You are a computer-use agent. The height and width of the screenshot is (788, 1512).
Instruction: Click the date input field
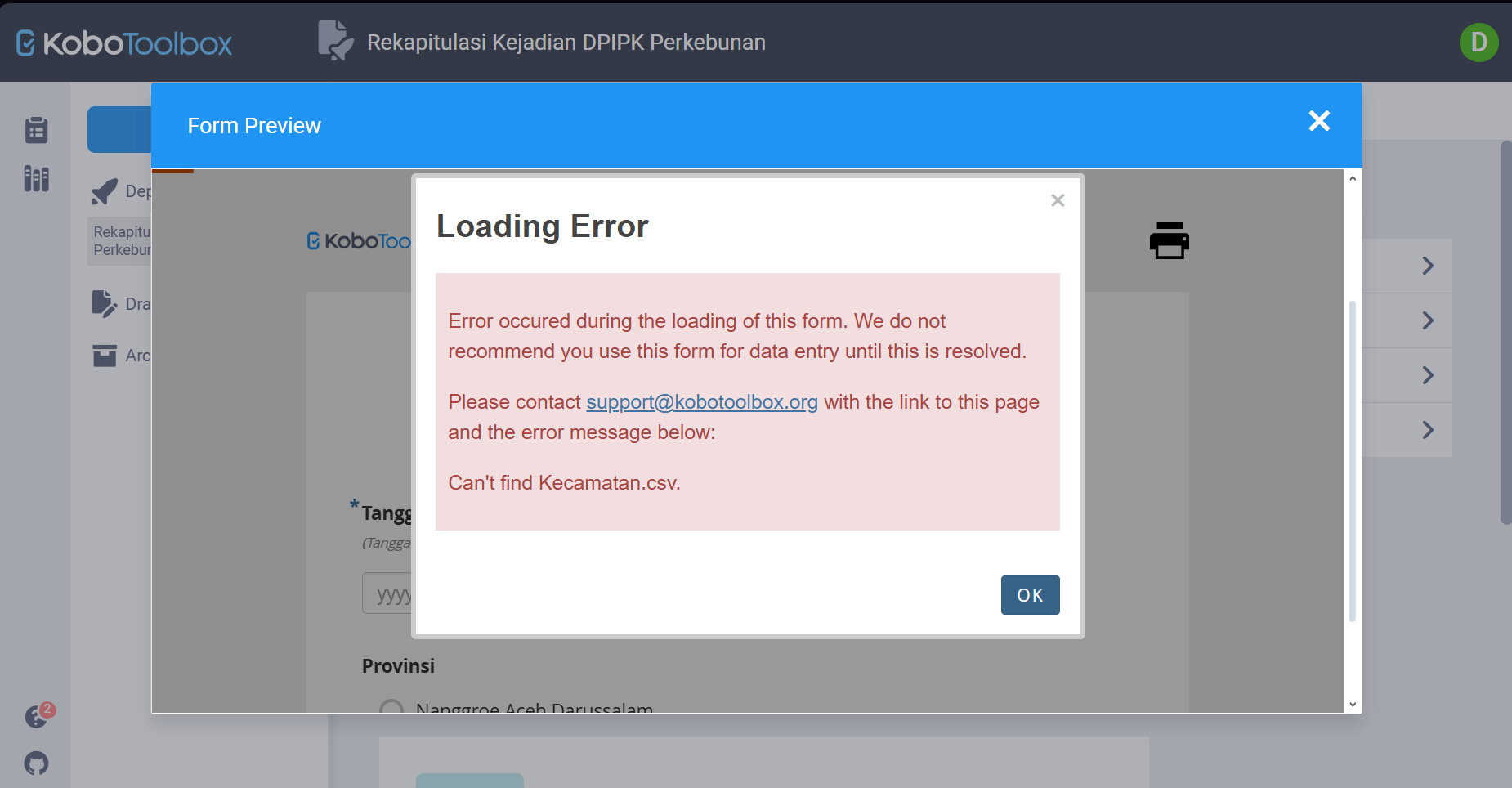[387, 594]
